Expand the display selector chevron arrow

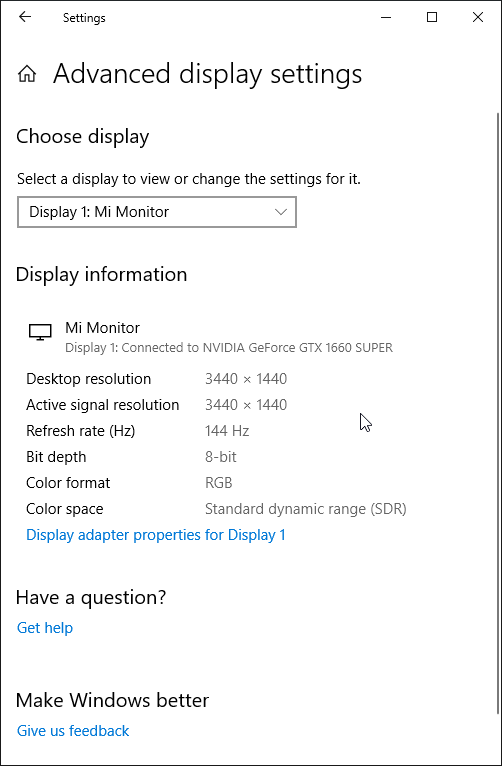(280, 212)
